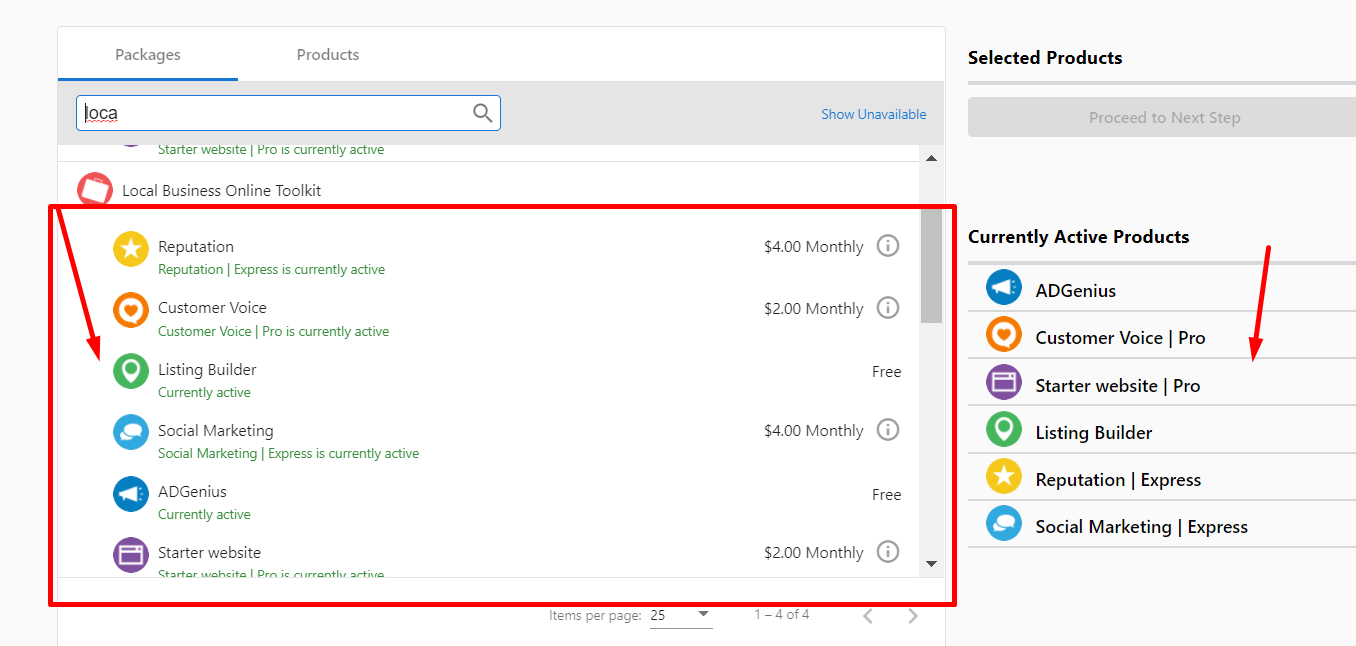This screenshot has height=646, width=1356.
Task: Click 'Listing Builder' text in Currently Active Products
Action: (x=1094, y=433)
